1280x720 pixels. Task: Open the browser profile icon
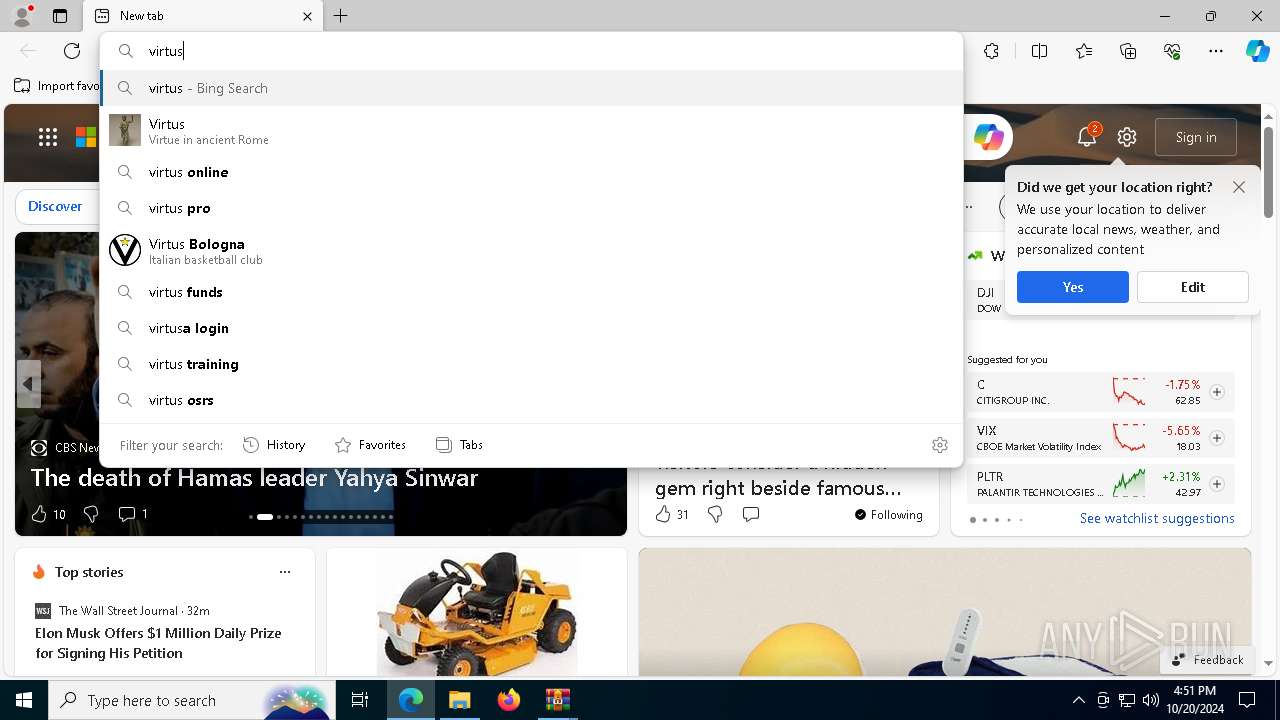click(21, 15)
